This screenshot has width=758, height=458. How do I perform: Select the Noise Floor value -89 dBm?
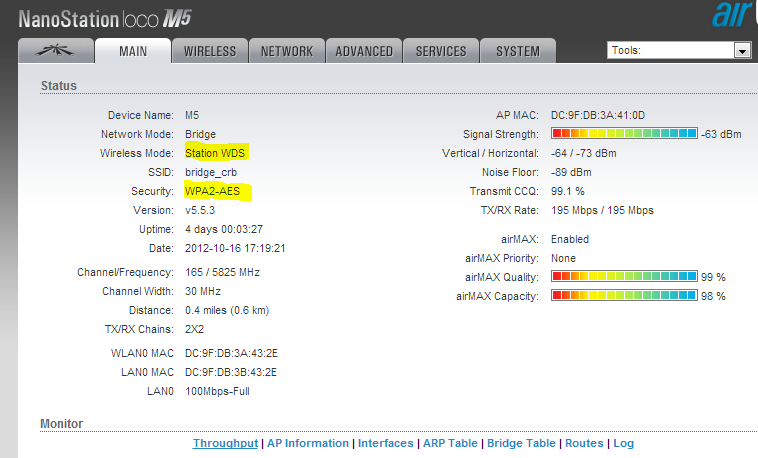571,172
